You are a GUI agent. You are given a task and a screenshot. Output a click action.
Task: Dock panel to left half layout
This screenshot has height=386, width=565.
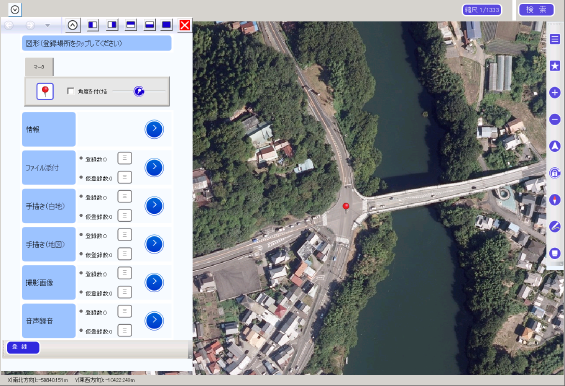point(93,25)
